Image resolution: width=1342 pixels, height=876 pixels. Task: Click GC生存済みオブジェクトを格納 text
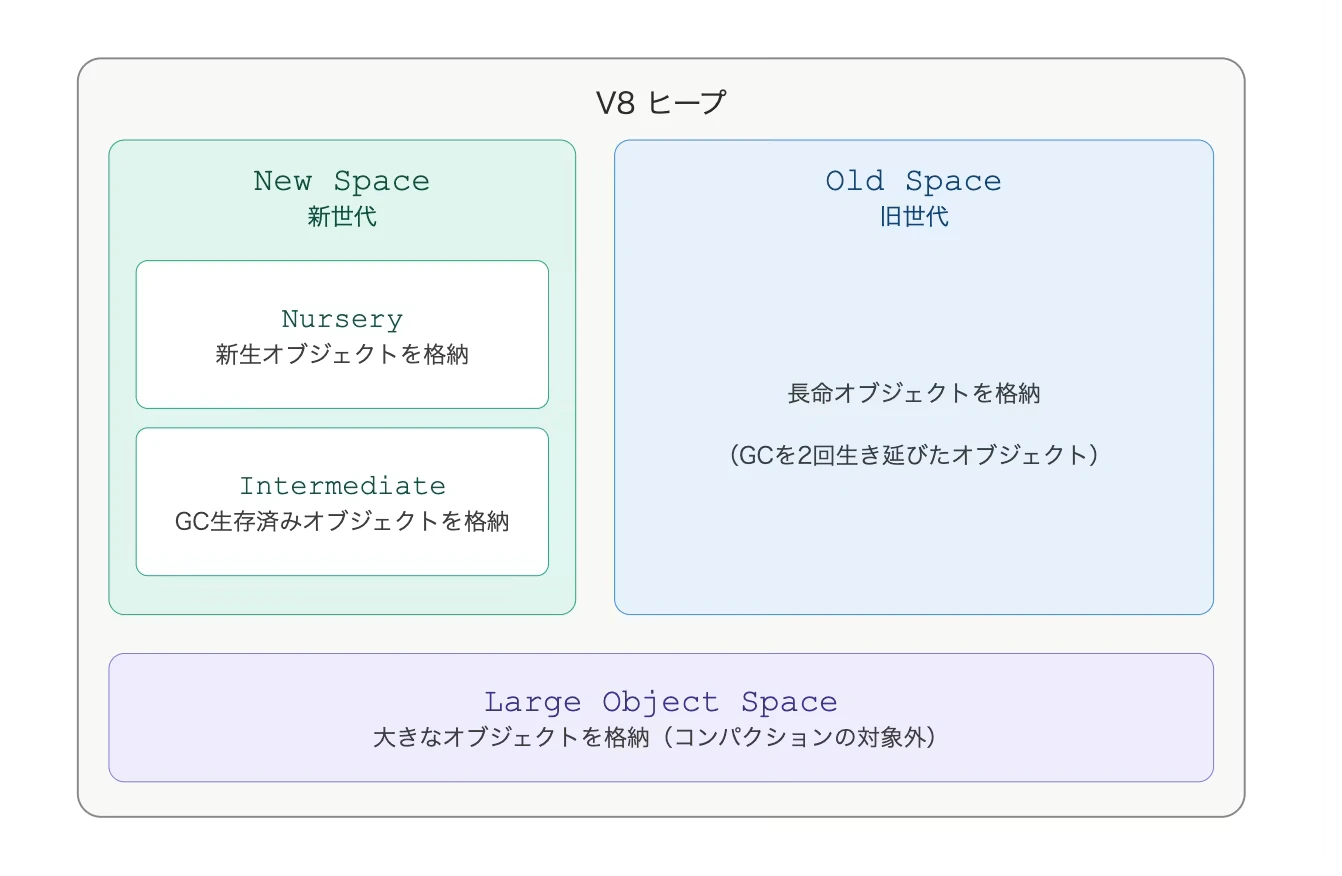tap(342, 521)
